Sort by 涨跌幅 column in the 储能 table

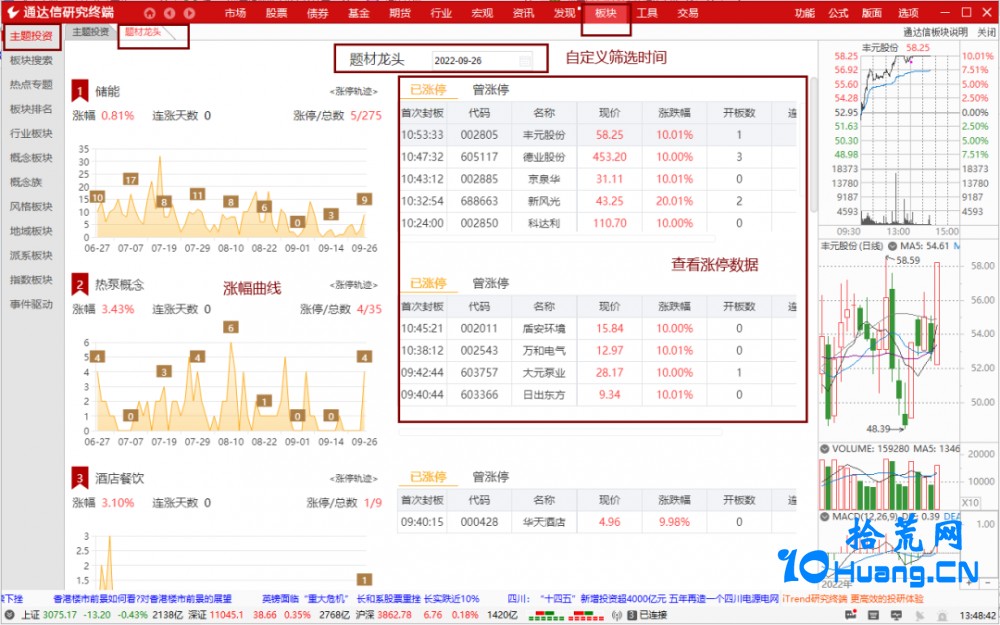[674, 113]
